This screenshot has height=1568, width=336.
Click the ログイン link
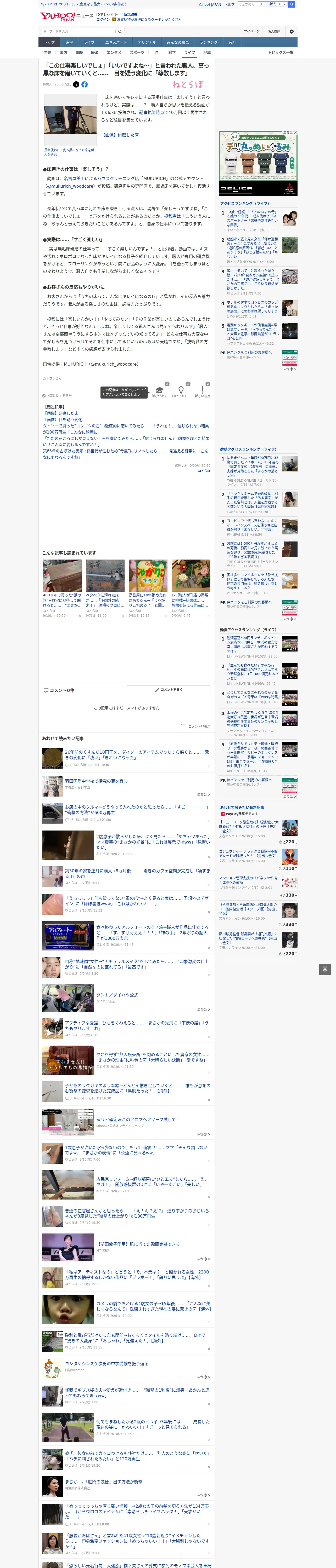(x=103, y=20)
